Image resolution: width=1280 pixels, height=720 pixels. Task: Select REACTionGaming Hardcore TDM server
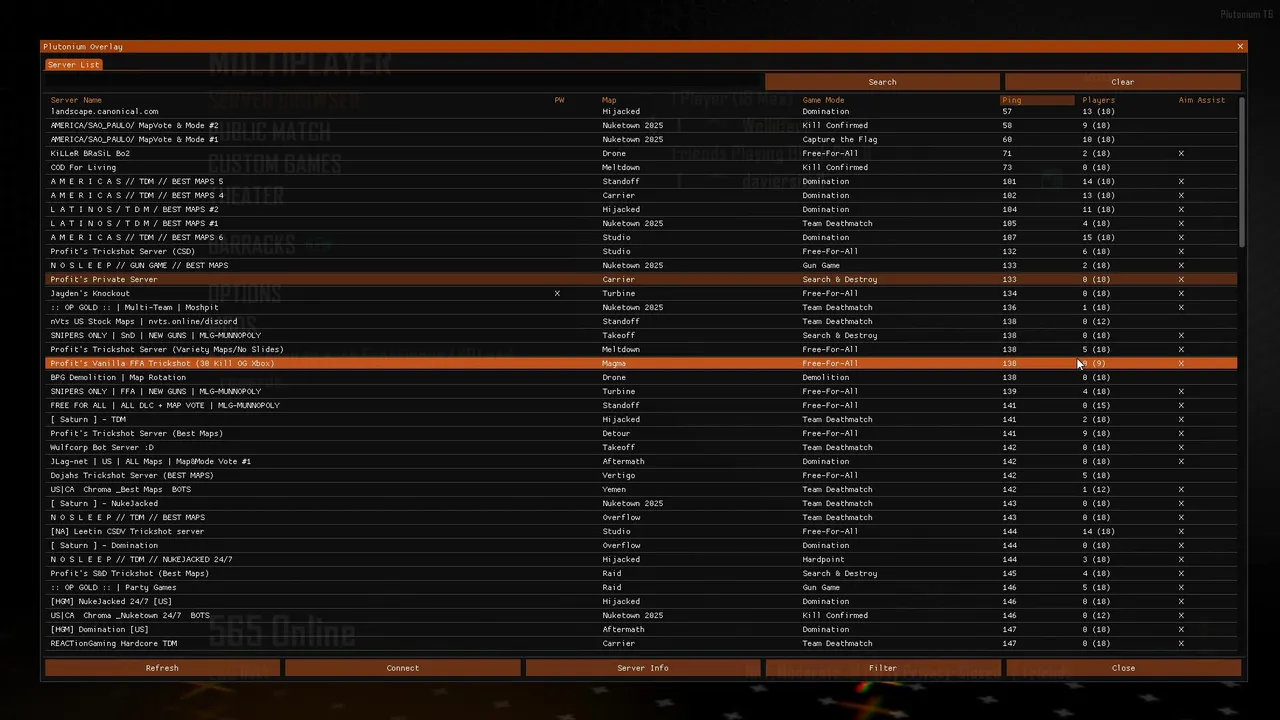(641, 643)
